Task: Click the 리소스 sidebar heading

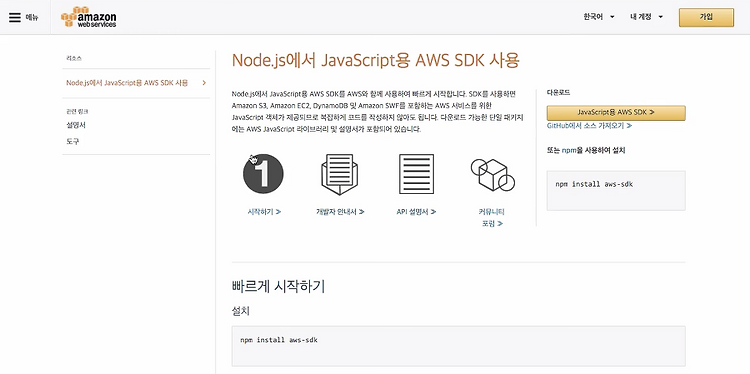Action: (74, 58)
